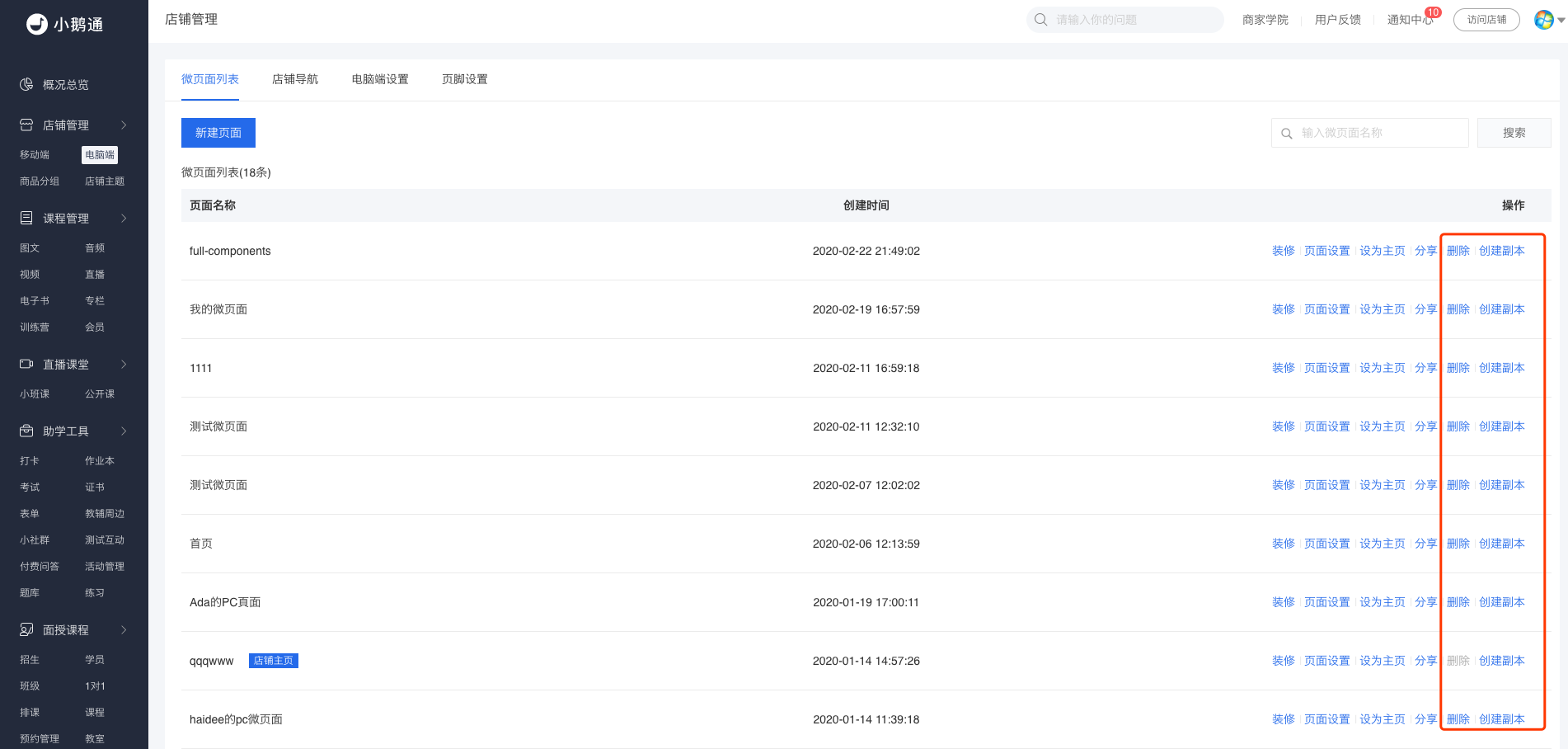Focus the 输入微页面名称 search field
The height and width of the screenshot is (749, 1568).
[x=1370, y=133]
